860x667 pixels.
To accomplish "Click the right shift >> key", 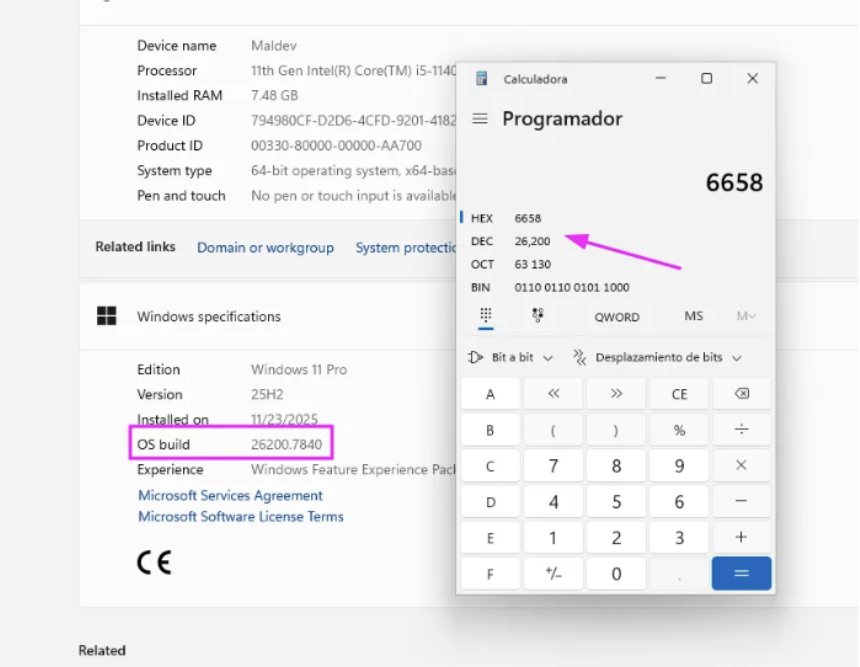I will 616,394.
